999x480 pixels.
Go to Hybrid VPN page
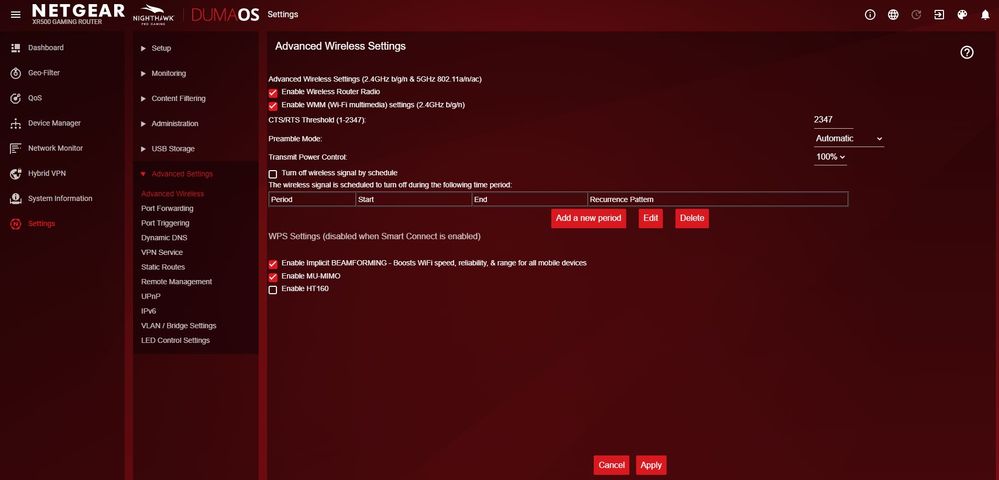click(x=47, y=173)
